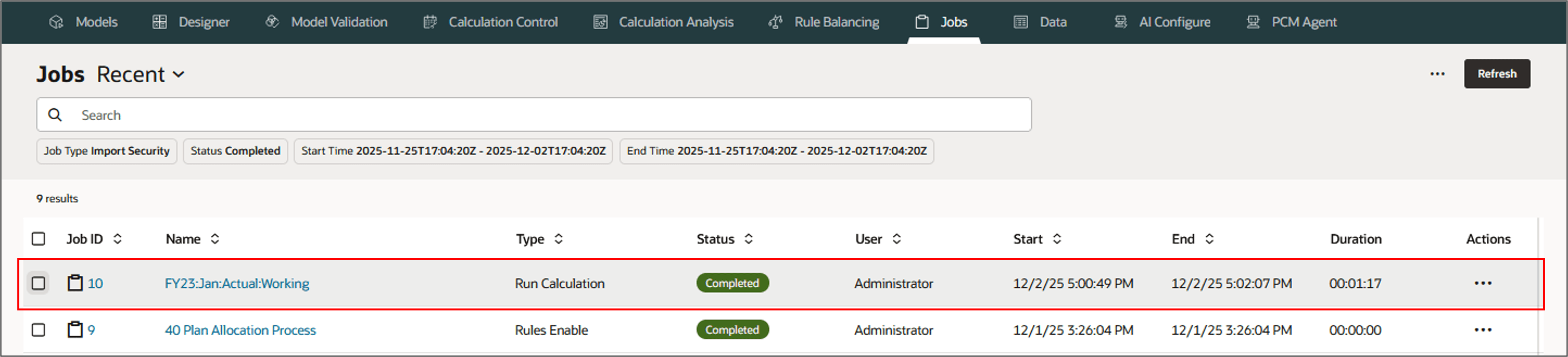
Task: Sort the table by Name
Action: 215,239
